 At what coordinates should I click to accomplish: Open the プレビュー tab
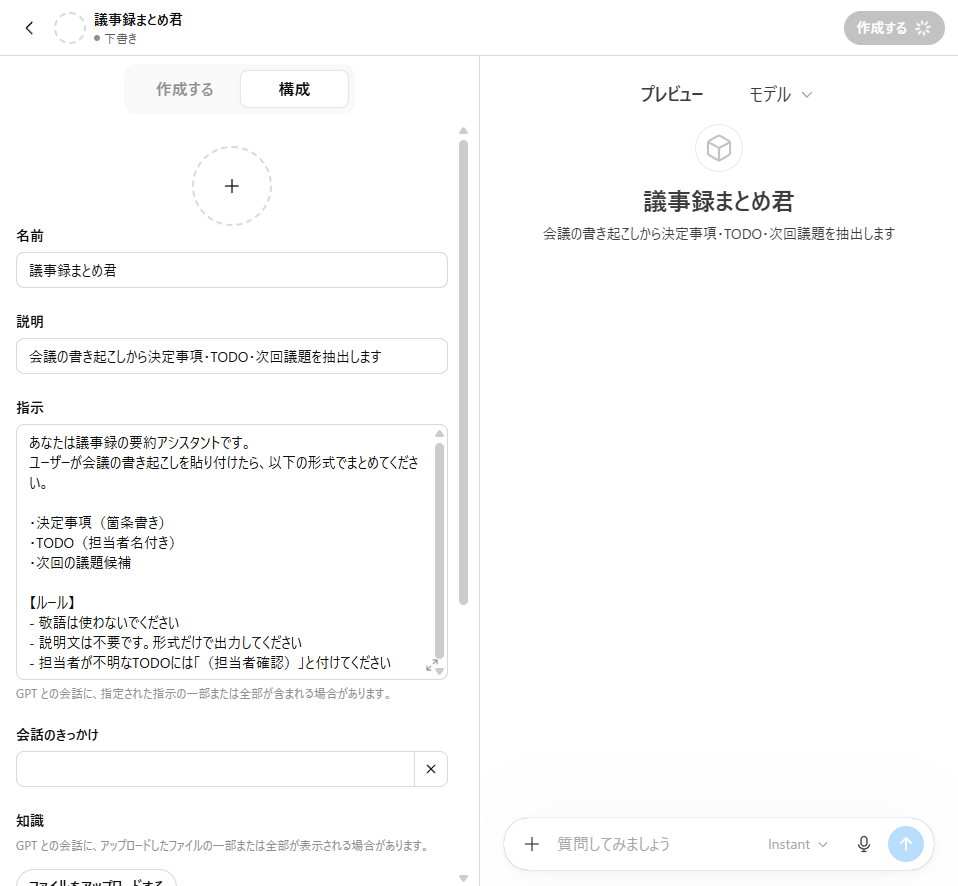tap(671, 94)
